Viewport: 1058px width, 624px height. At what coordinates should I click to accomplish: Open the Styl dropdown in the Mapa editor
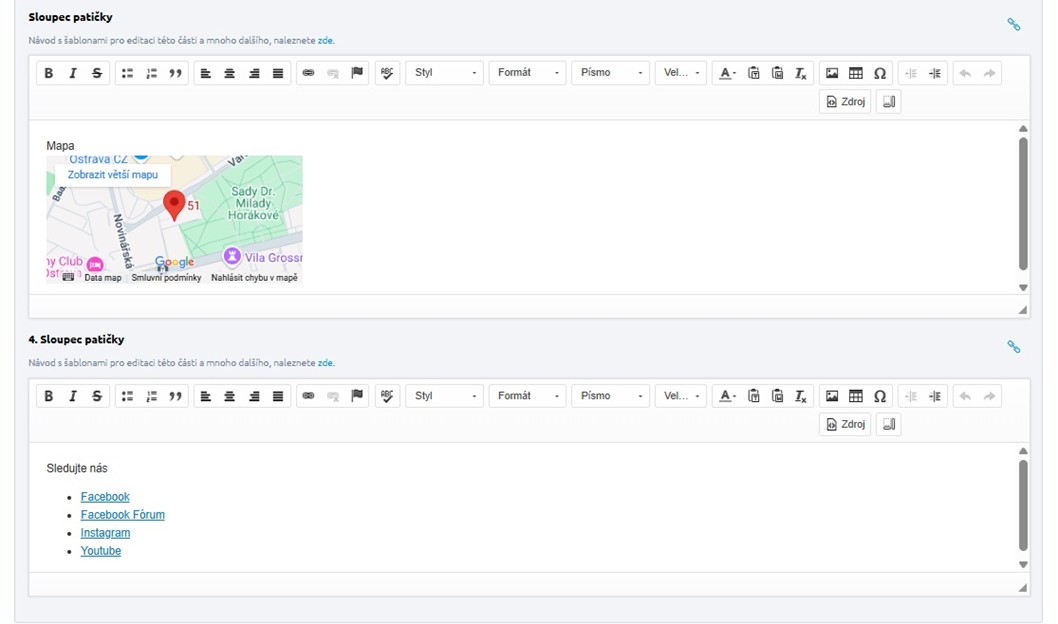click(x=444, y=73)
